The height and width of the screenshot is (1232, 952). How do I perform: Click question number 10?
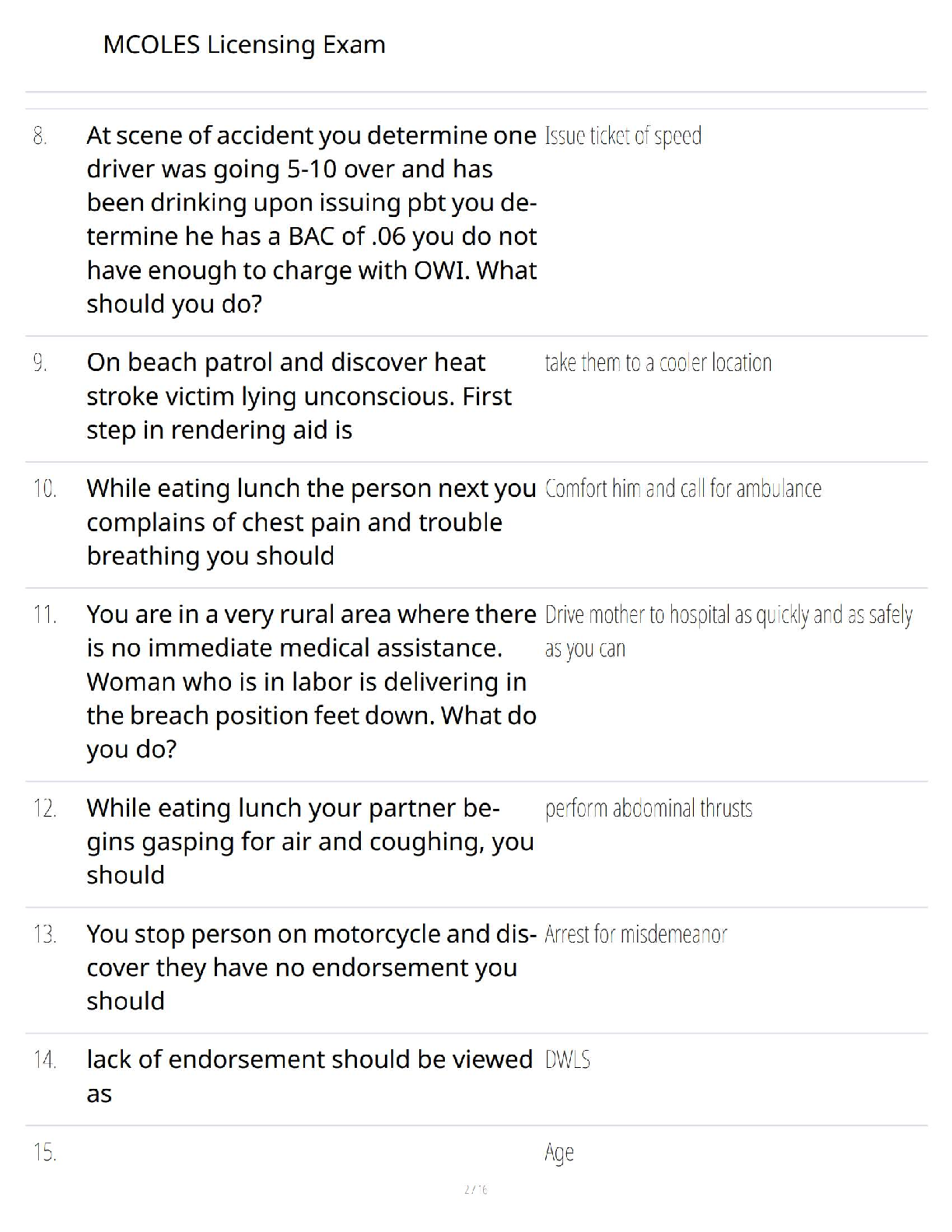[x=44, y=489]
